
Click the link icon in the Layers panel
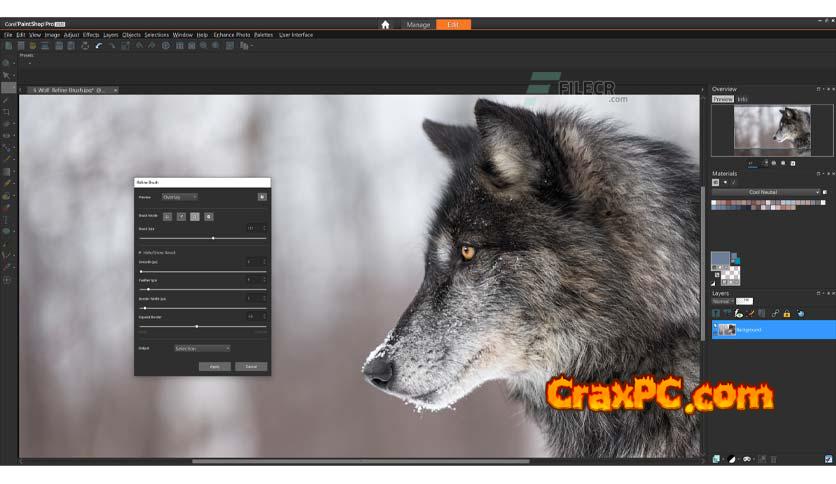pos(775,314)
